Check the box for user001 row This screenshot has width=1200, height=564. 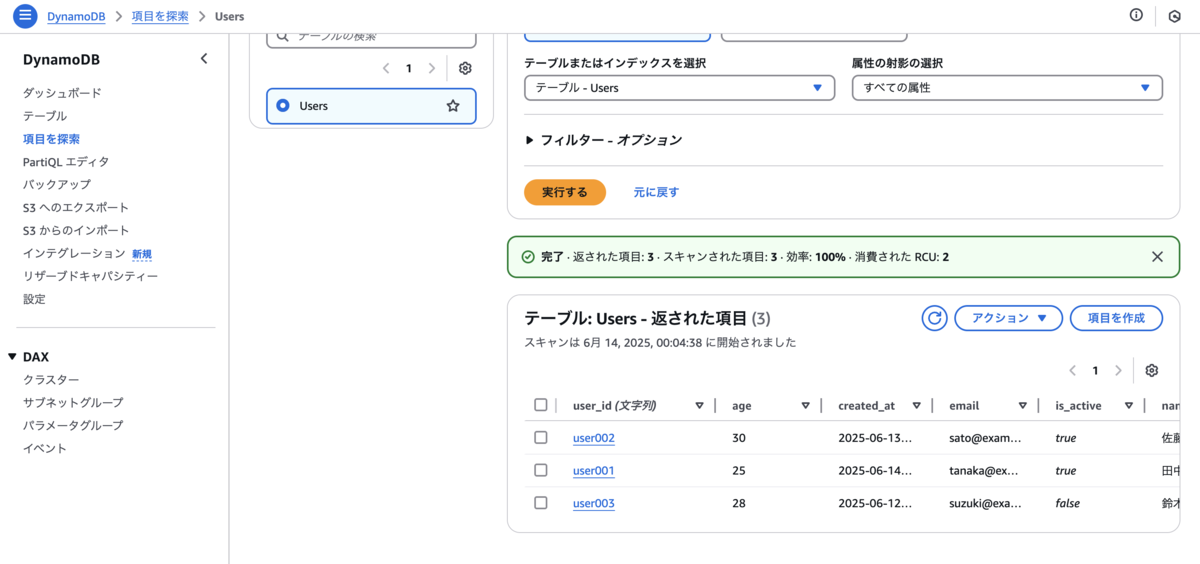click(x=541, y=470)
